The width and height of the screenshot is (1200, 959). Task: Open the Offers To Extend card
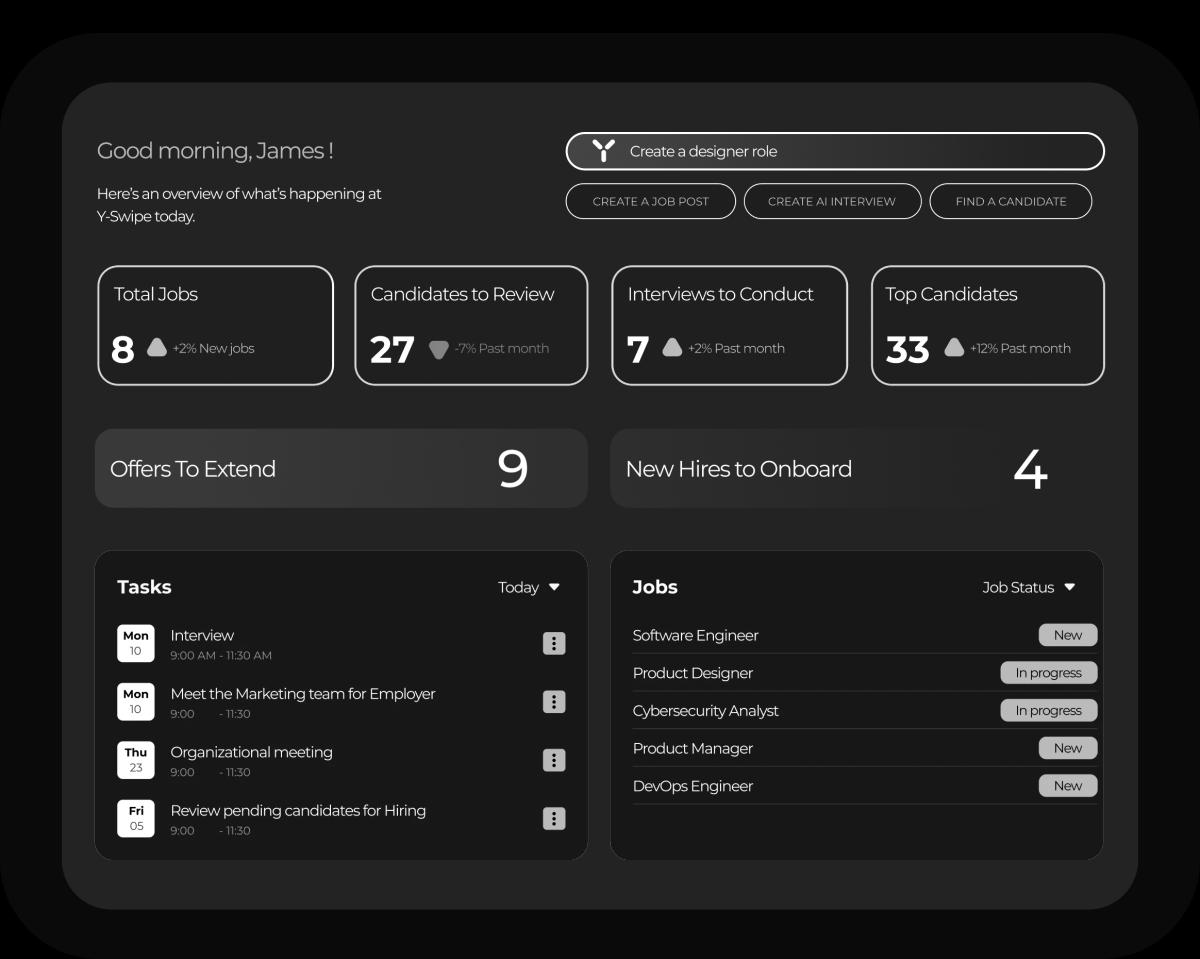pos(341,468)
